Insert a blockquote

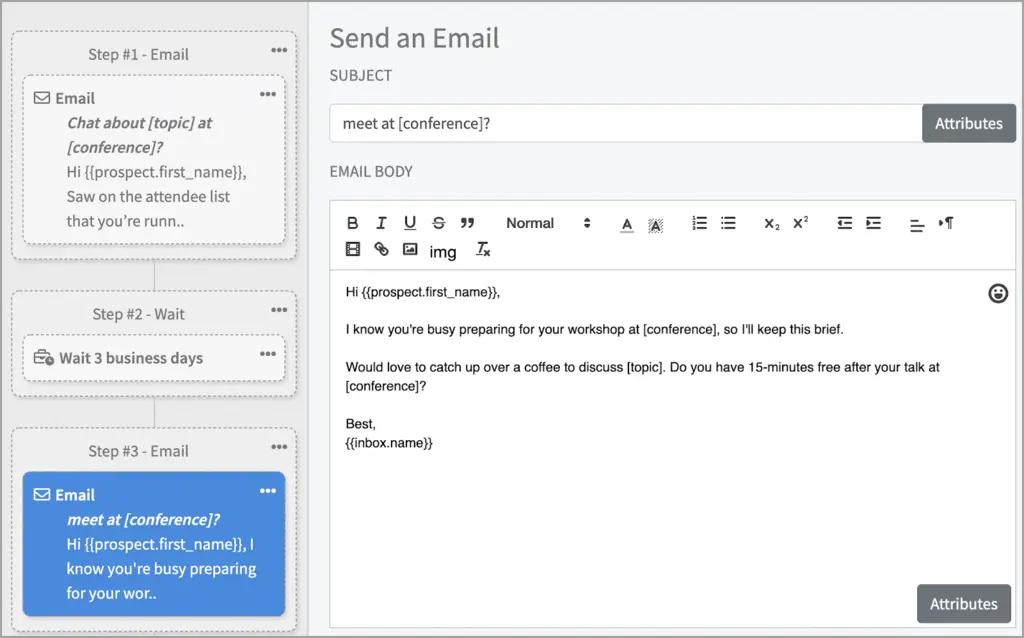click(467, 223)
